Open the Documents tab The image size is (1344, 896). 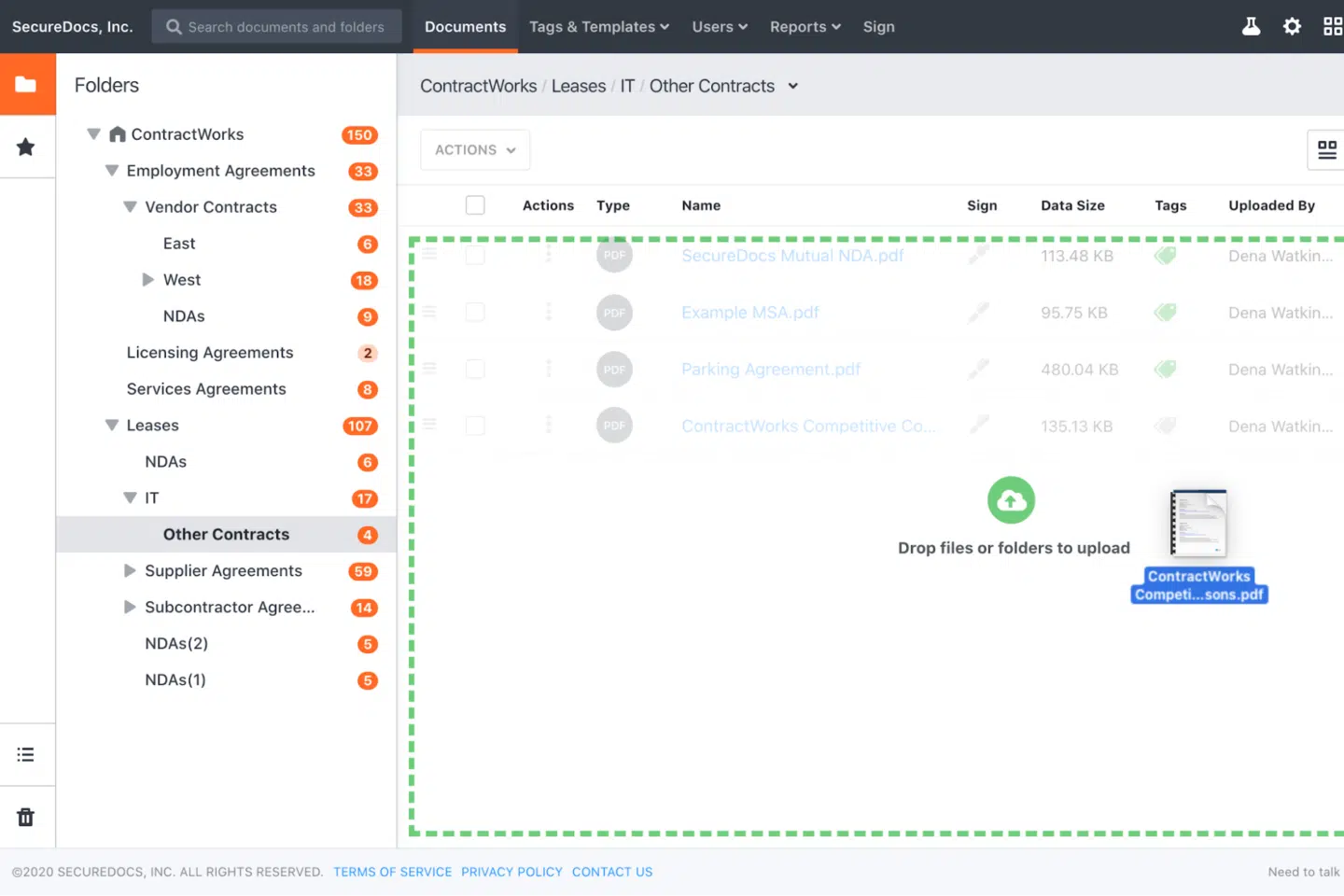(466, 27)
